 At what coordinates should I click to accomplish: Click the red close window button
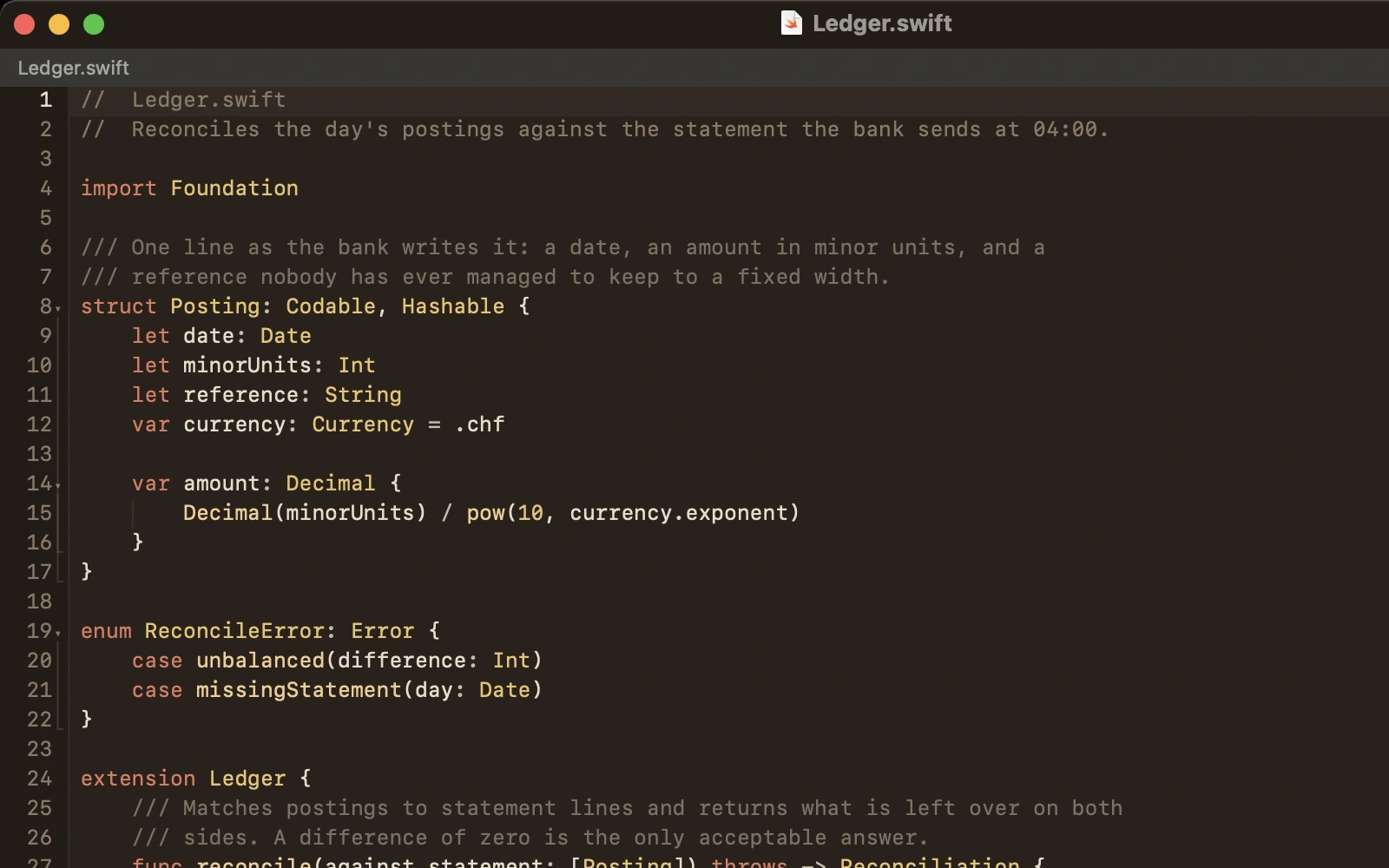click(x=24, y=24)
